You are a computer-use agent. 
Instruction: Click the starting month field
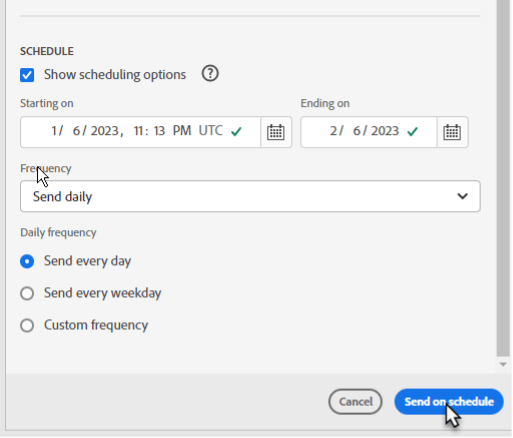[x=54, y=131]
